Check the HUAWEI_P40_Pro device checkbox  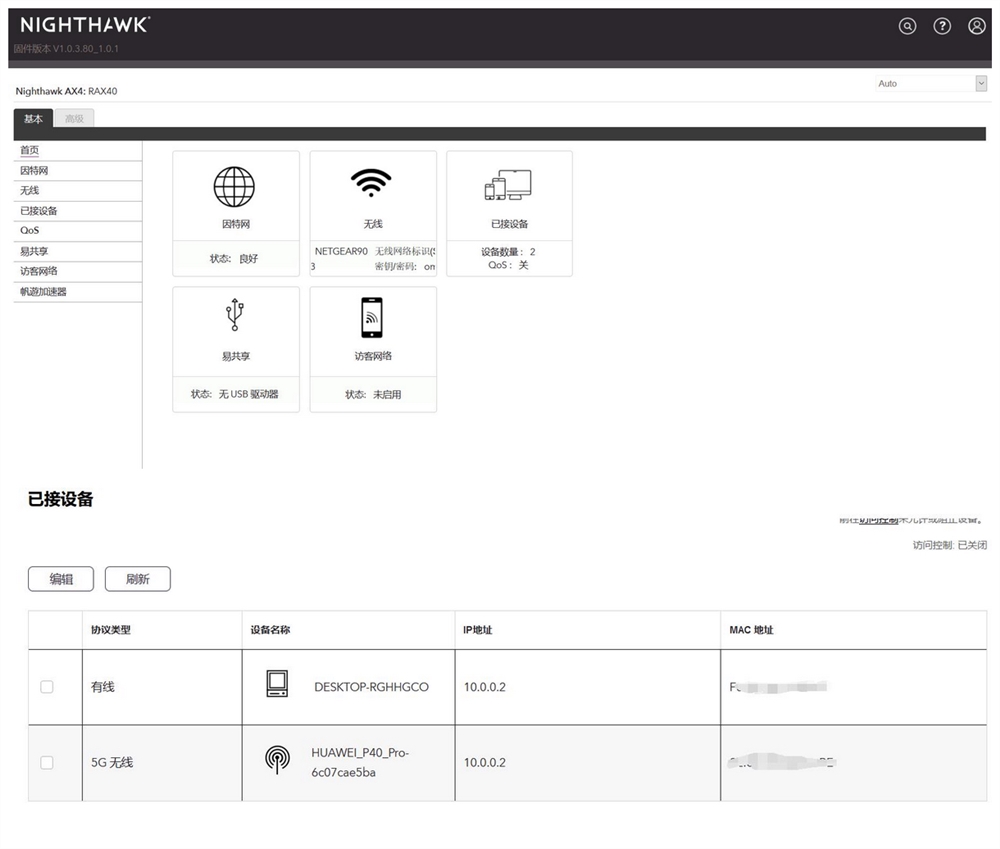pyautogui.click(x=47, y=763)
